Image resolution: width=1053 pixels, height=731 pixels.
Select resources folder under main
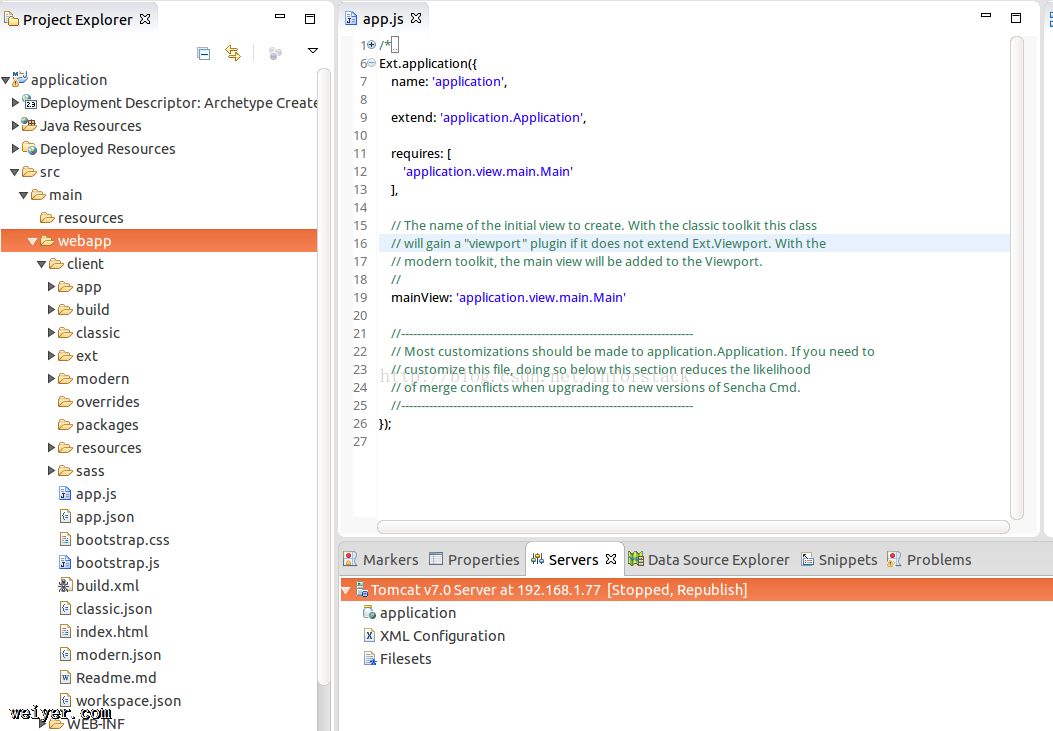(81, 218)
